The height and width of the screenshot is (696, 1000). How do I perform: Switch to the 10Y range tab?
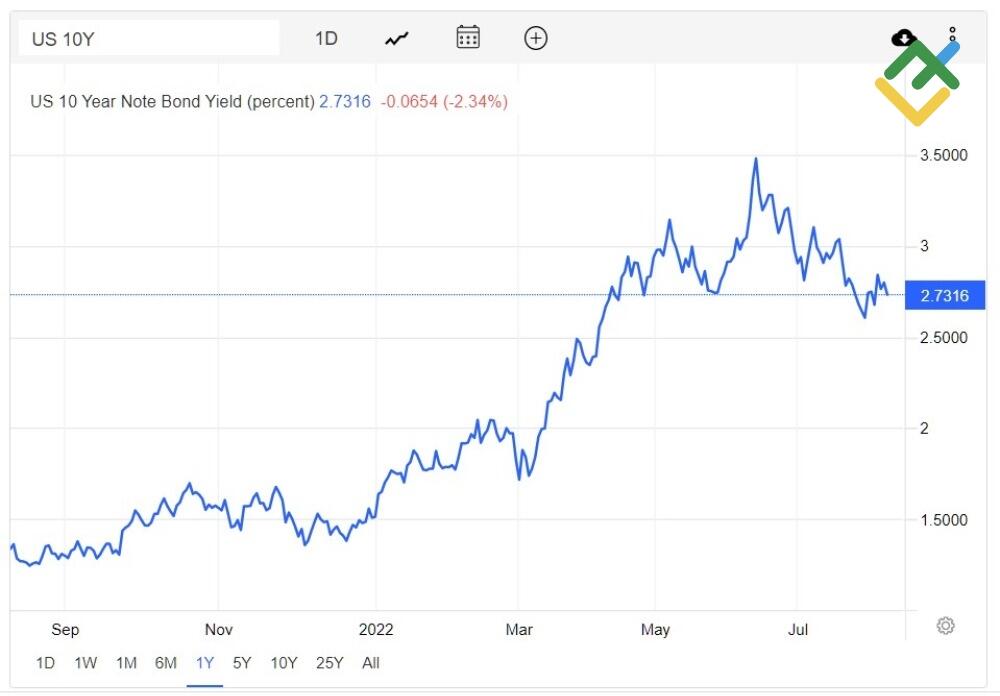[284, 663]
